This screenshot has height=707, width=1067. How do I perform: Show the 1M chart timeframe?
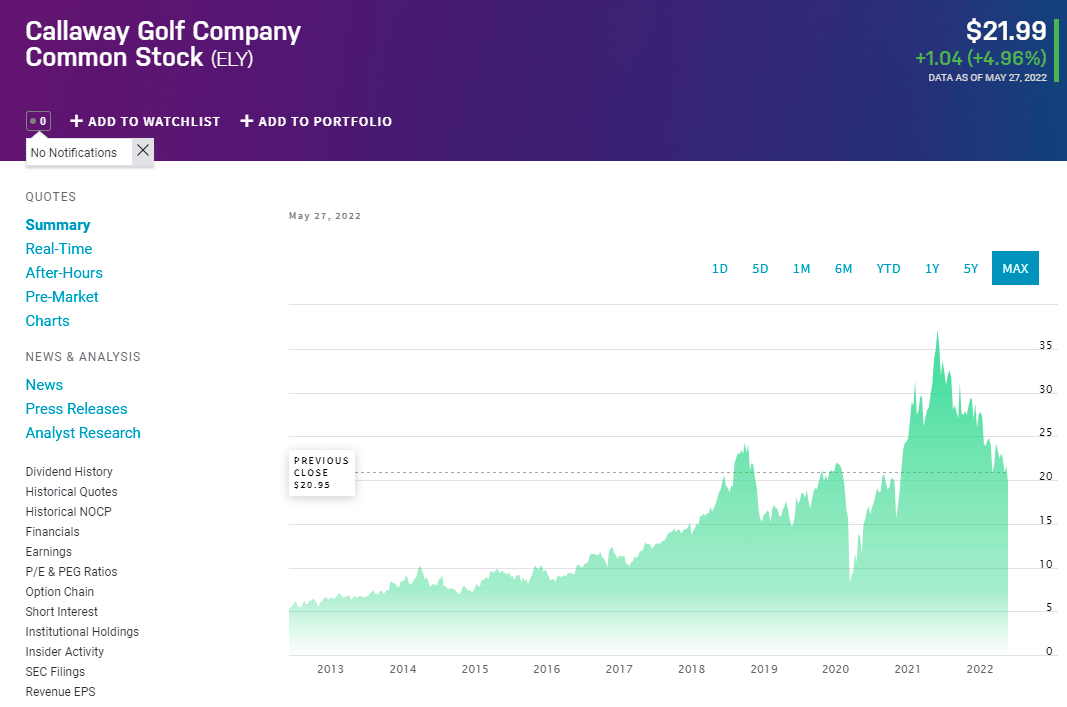(x=802, y=269)
